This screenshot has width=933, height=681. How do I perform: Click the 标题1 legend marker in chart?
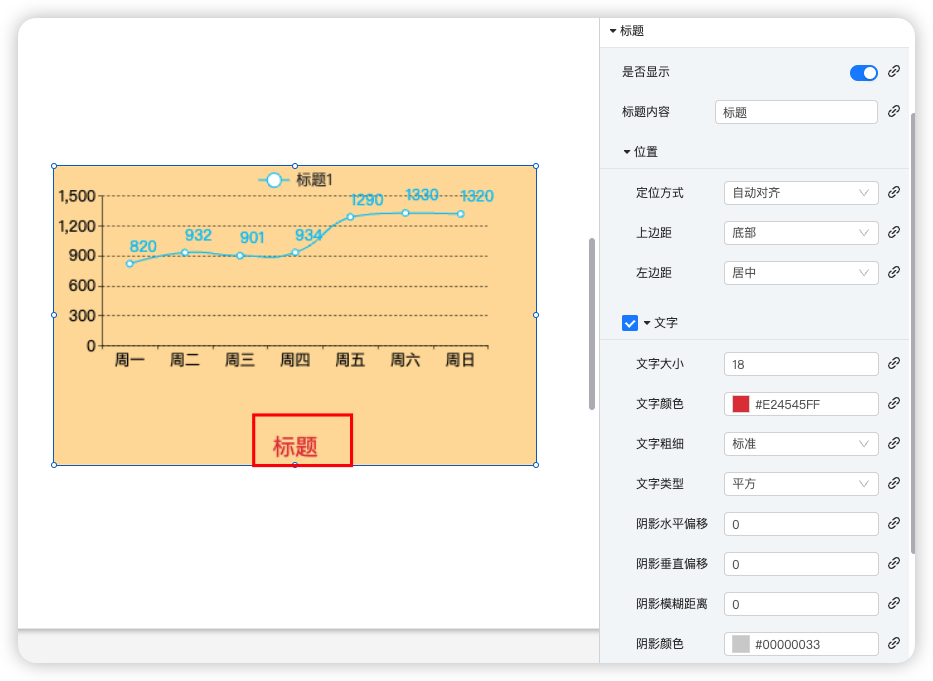pos(274,180)
